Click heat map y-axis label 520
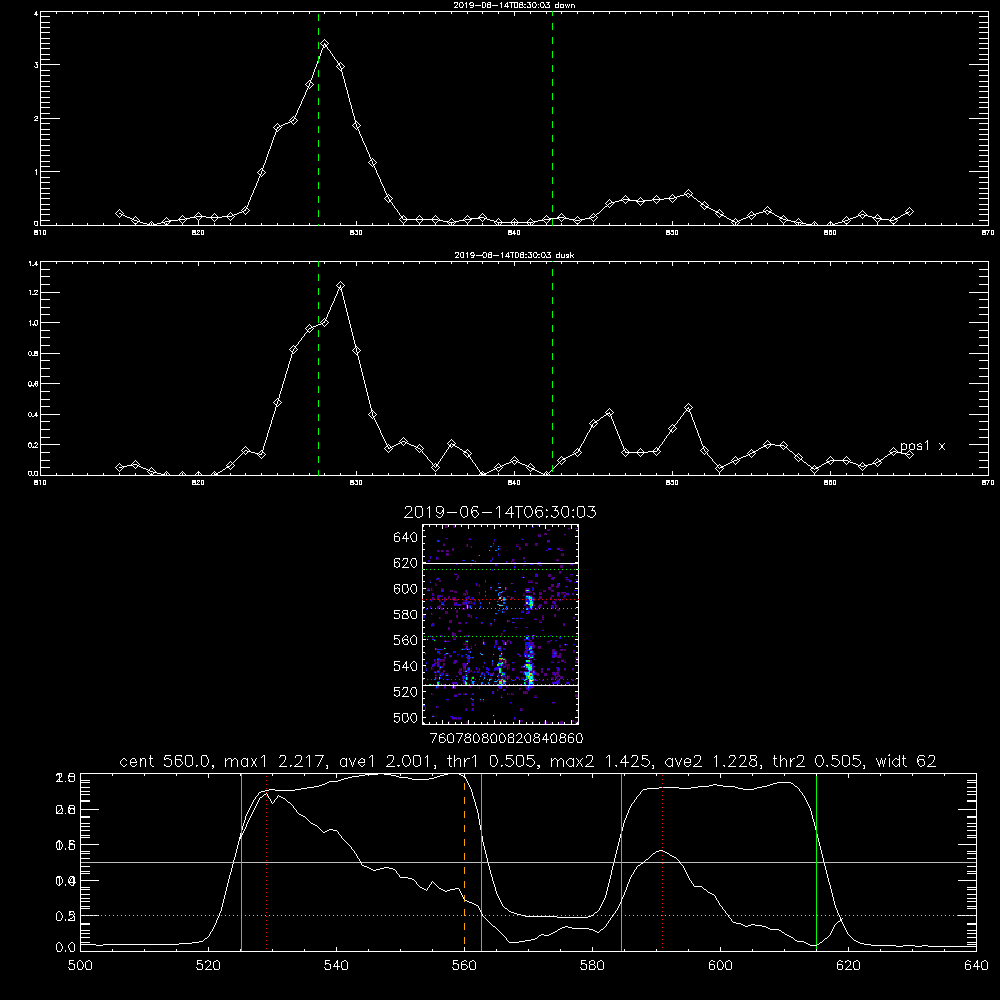The width and height of the screenshot is (1000, 1000). [x=406, y=692]
